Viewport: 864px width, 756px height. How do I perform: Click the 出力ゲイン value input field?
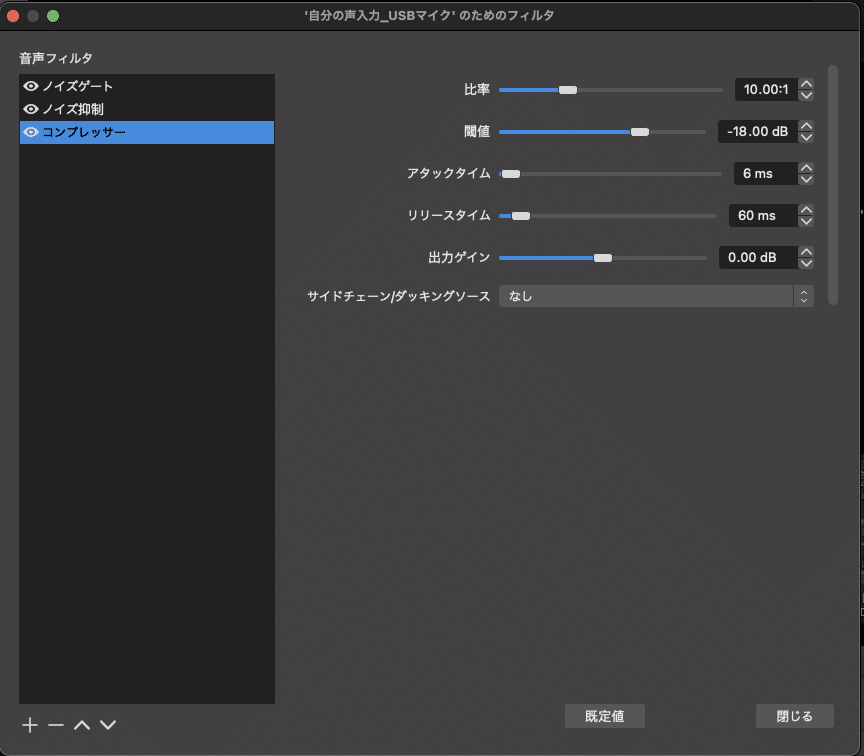756,258
